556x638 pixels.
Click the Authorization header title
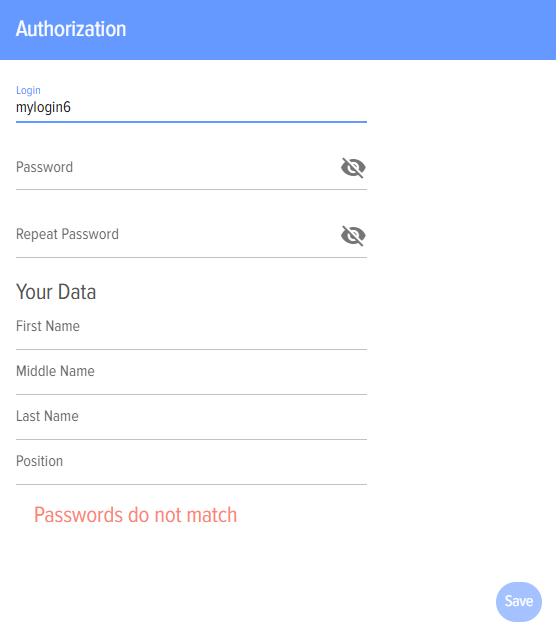tap(71, 29)
